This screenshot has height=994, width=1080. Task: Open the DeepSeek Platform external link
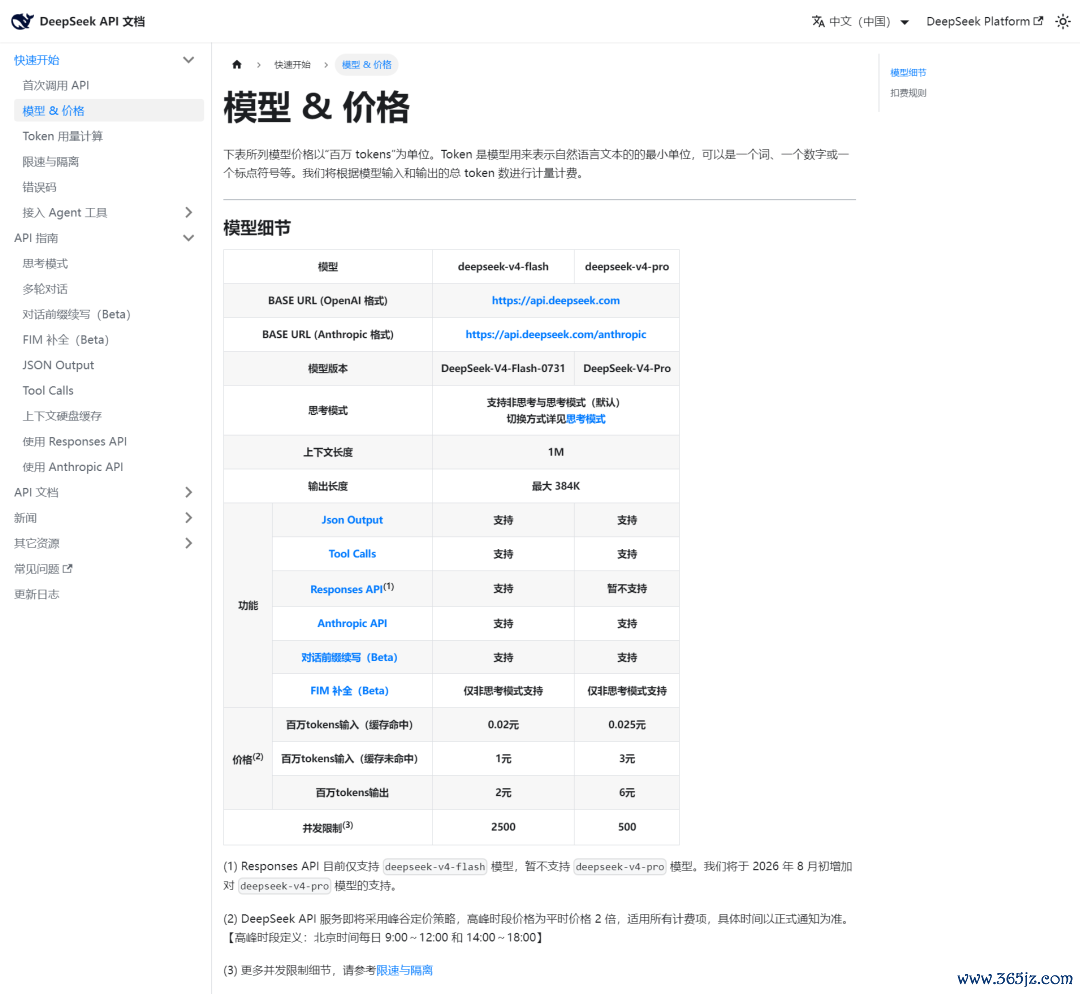tap(984, 21)
